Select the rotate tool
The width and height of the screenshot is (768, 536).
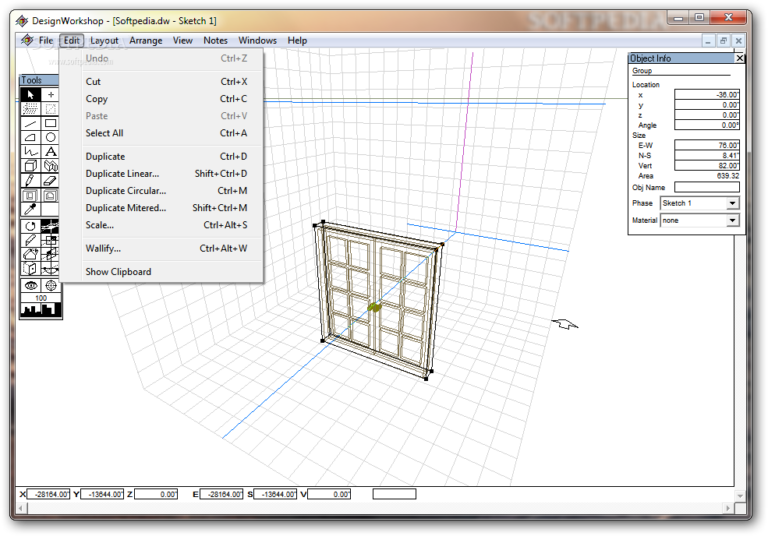(x=30, y=227)
